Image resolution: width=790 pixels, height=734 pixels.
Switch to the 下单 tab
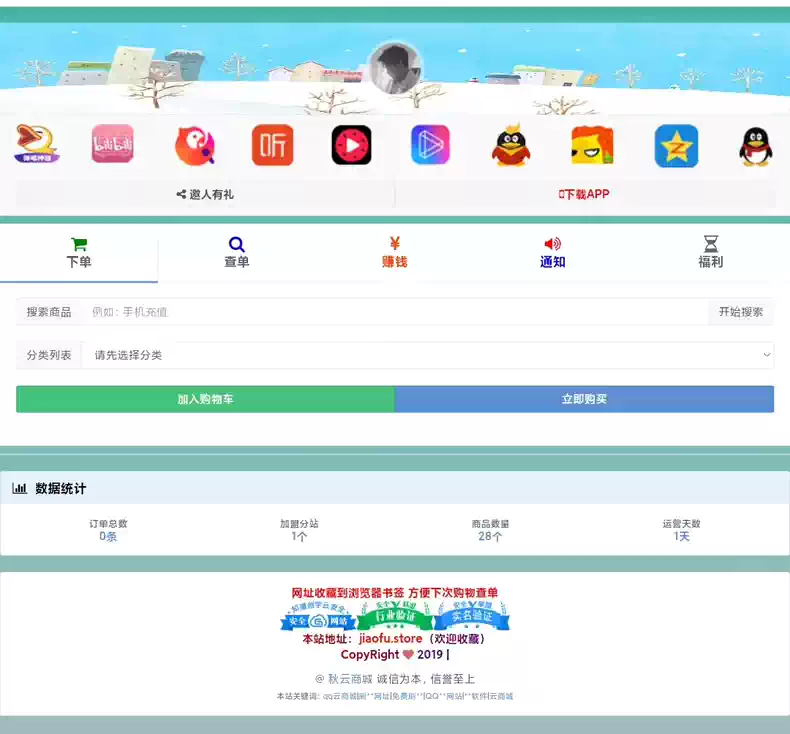(x=79, y=253)
